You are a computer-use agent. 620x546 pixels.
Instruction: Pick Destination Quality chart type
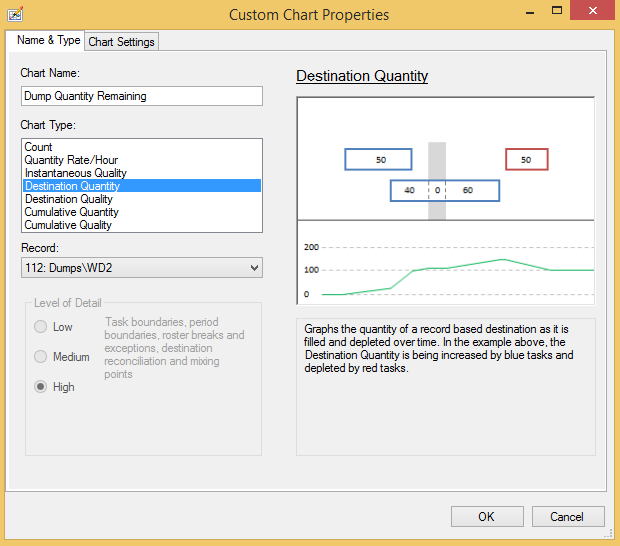142,199
